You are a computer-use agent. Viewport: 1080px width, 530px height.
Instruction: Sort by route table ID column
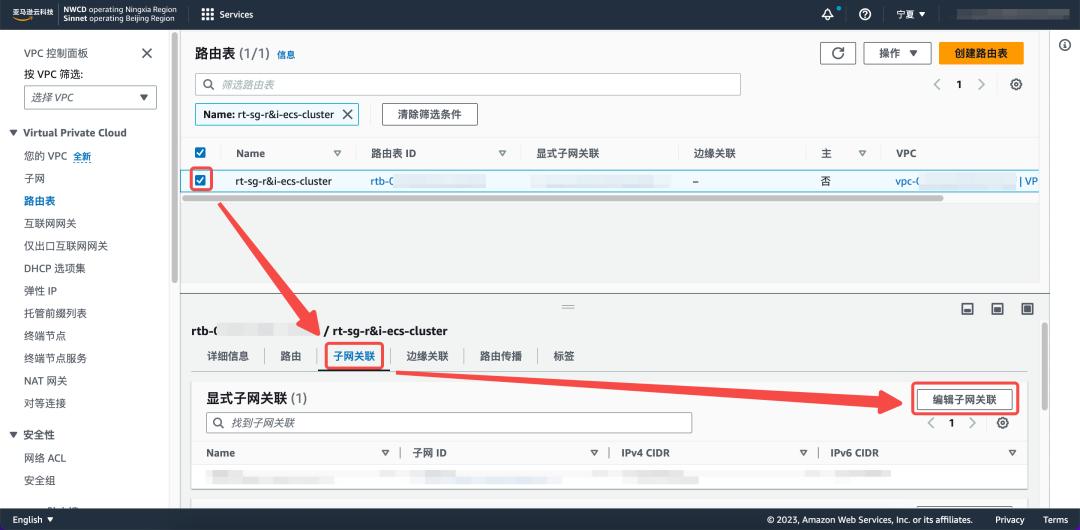tap(502, 153)
